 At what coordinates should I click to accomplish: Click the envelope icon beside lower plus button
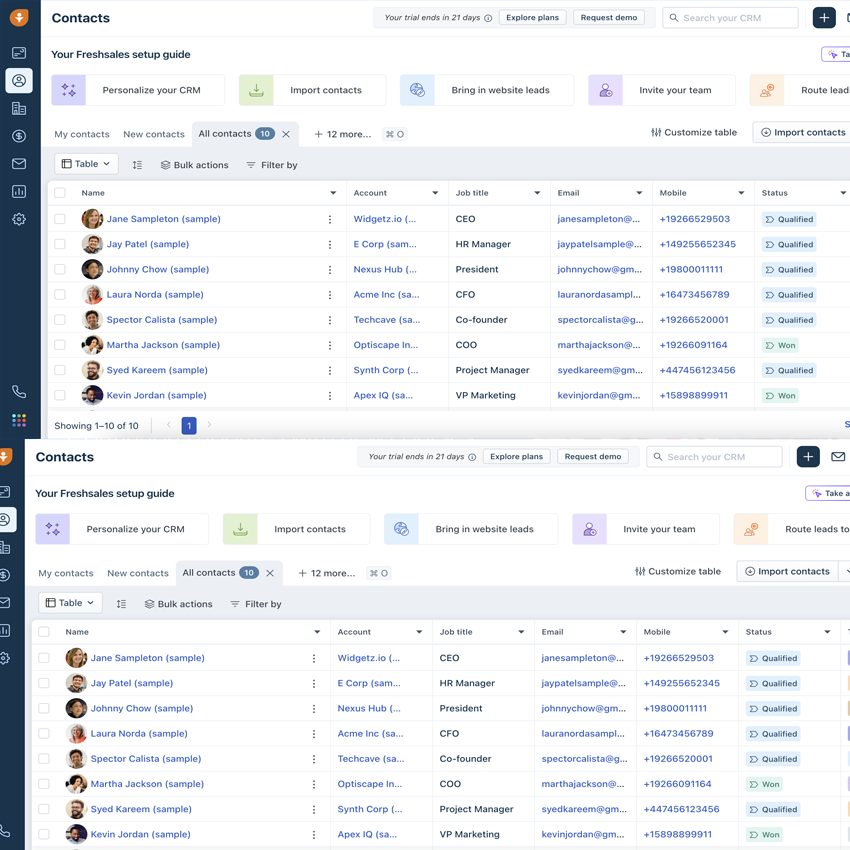[x=838, y=457]
